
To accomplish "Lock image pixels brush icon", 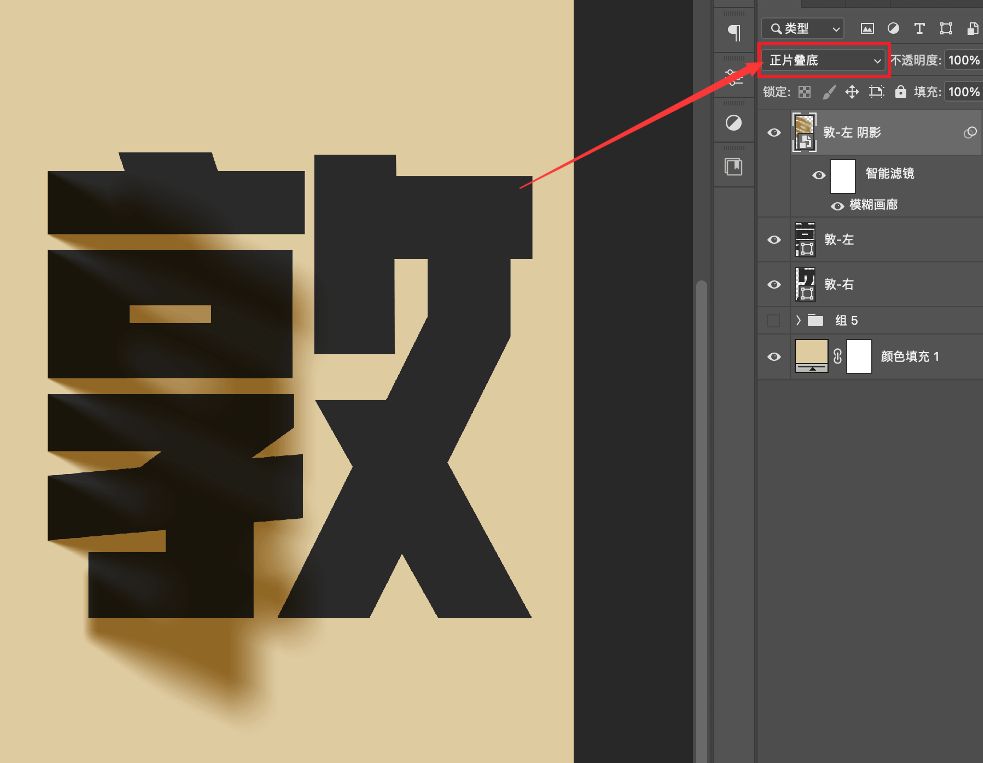I will click(x=829, y=92).
